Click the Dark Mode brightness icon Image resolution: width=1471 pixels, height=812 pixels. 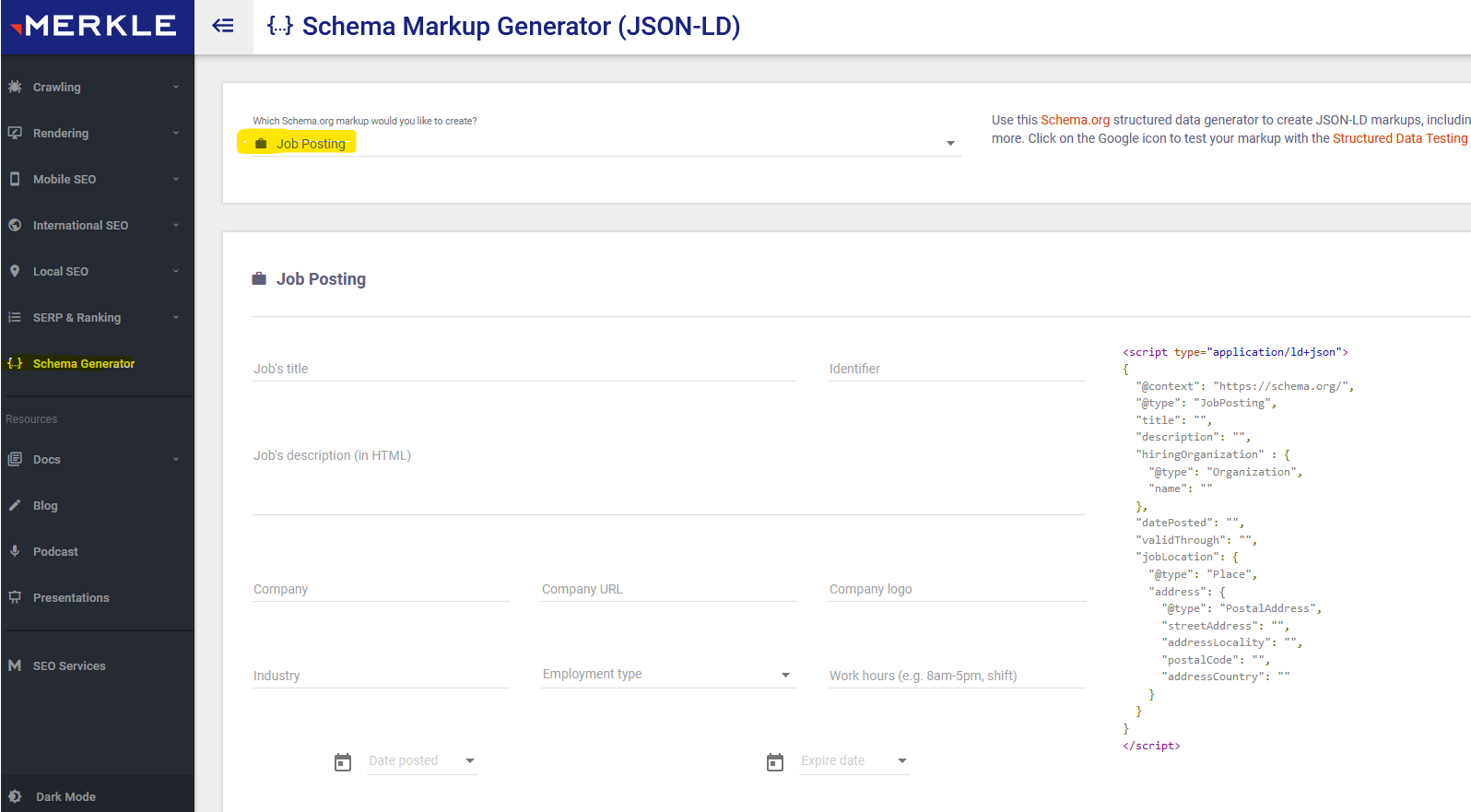click(x=15, y=796)
